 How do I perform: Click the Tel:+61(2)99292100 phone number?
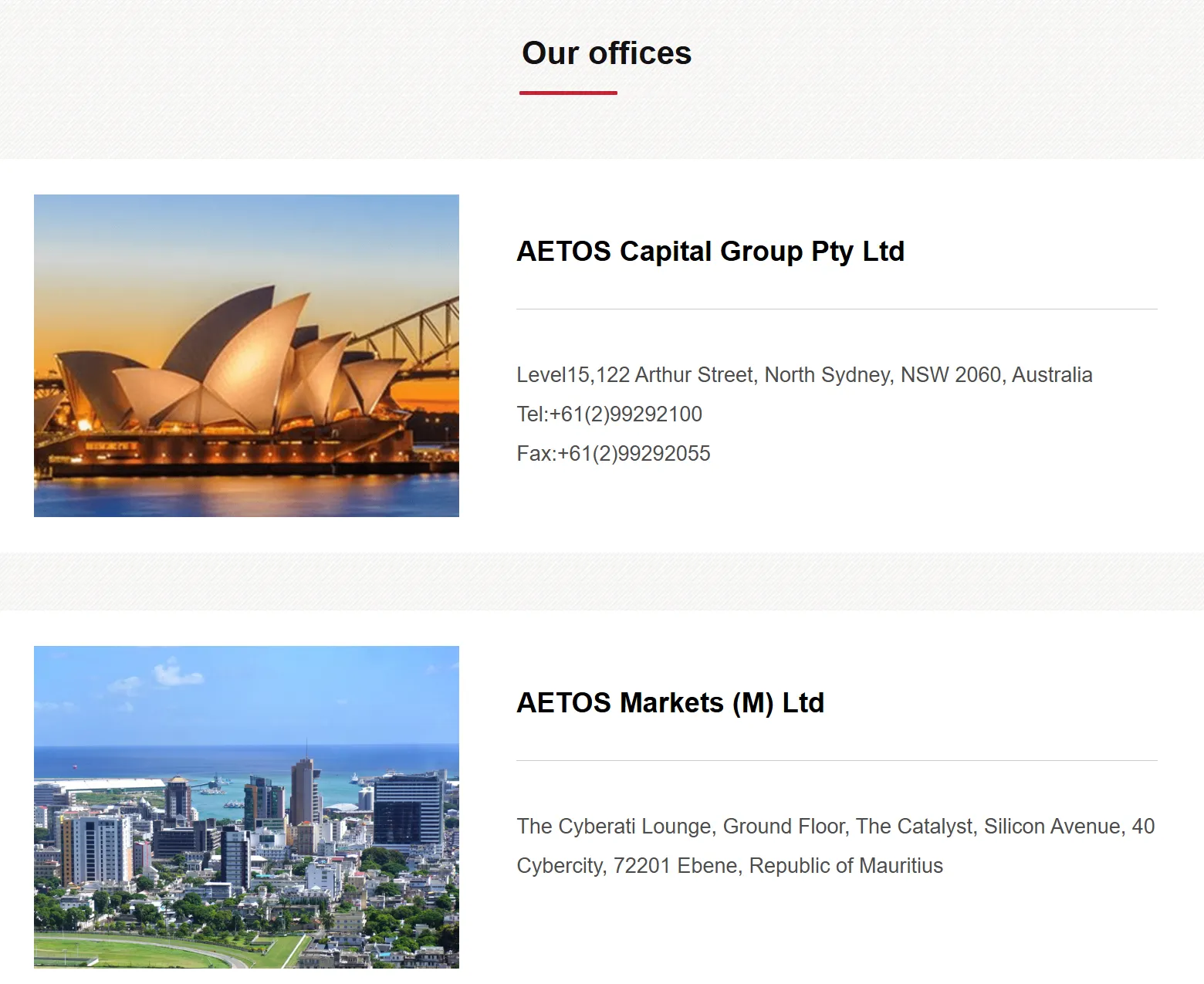pos(609,414)
